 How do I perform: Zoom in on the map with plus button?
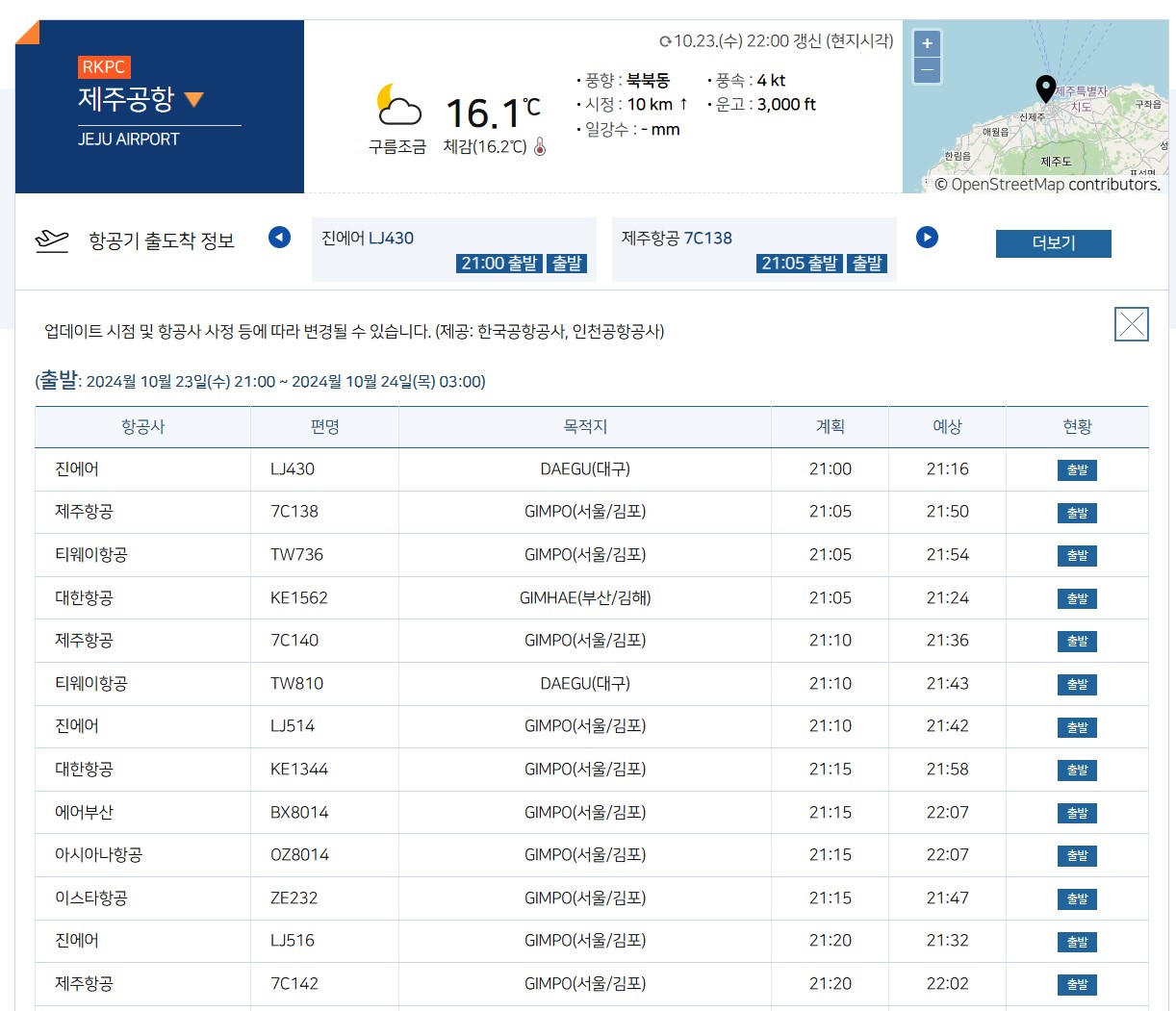925,43
